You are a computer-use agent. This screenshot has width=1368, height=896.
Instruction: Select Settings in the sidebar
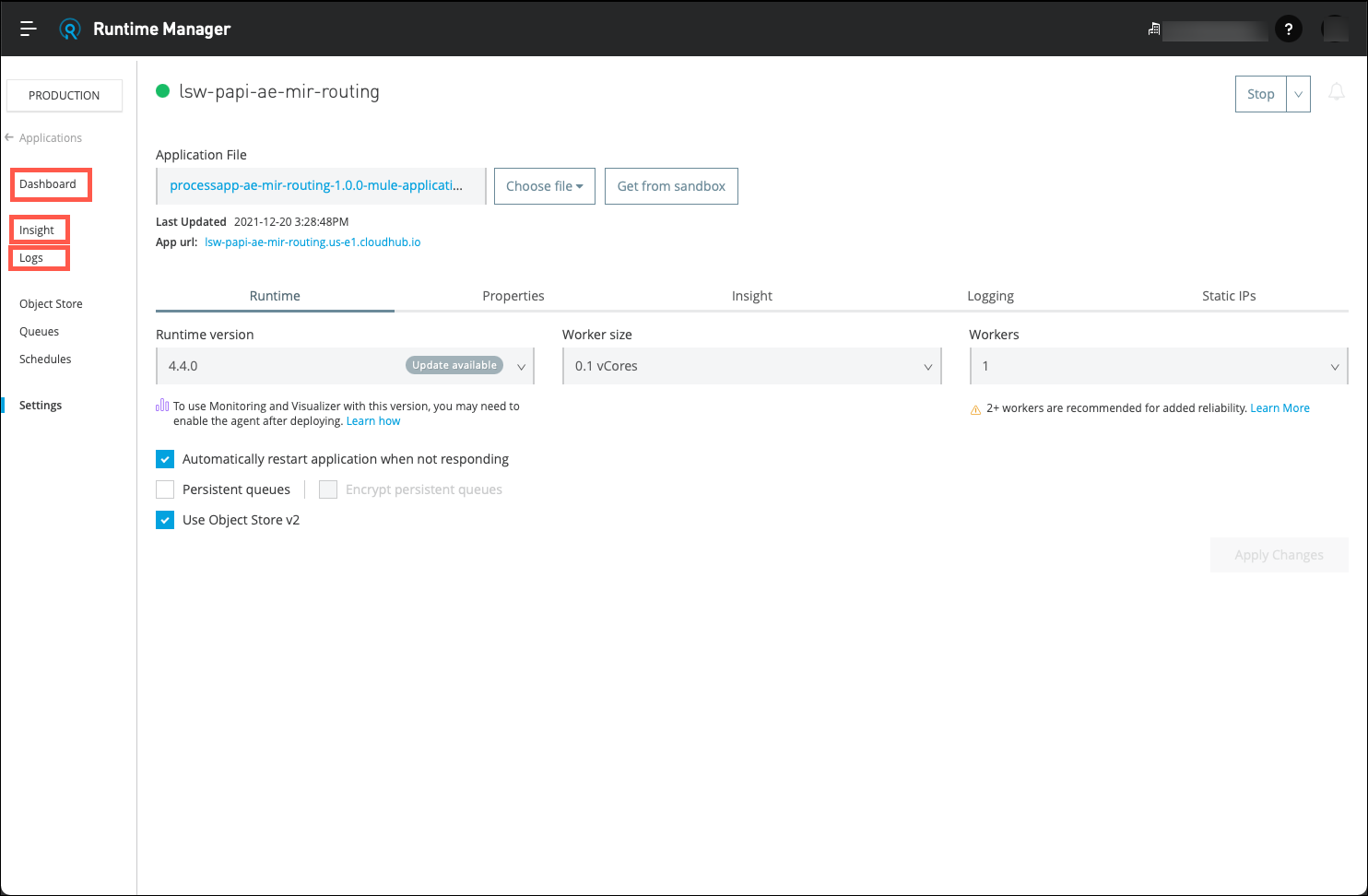41,406
